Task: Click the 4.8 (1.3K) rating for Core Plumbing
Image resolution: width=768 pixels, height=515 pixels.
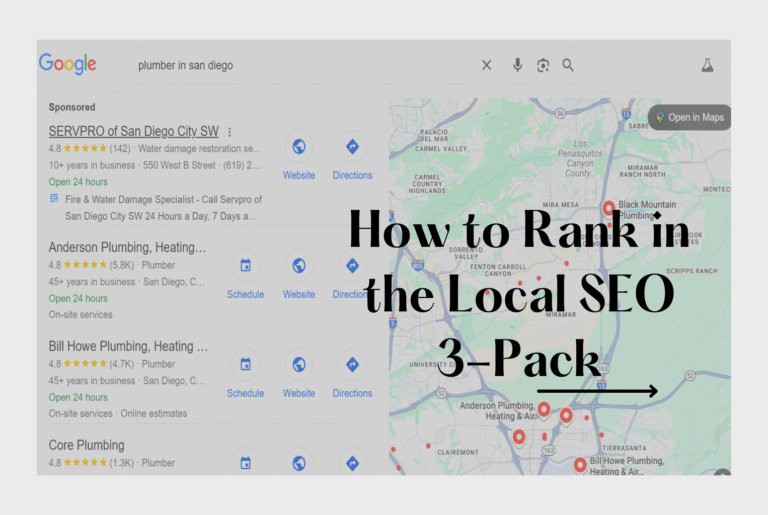Action: (91, 463)
